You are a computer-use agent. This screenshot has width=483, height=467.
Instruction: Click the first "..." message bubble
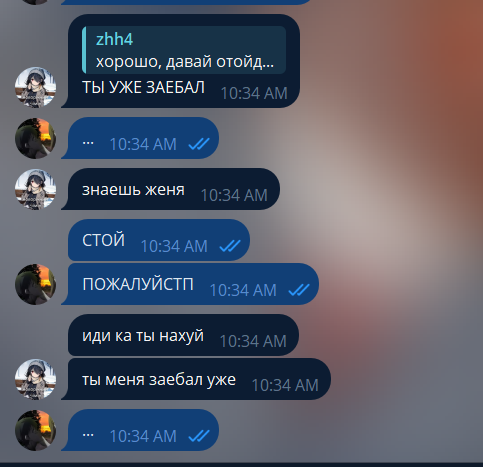coord(141,138)
